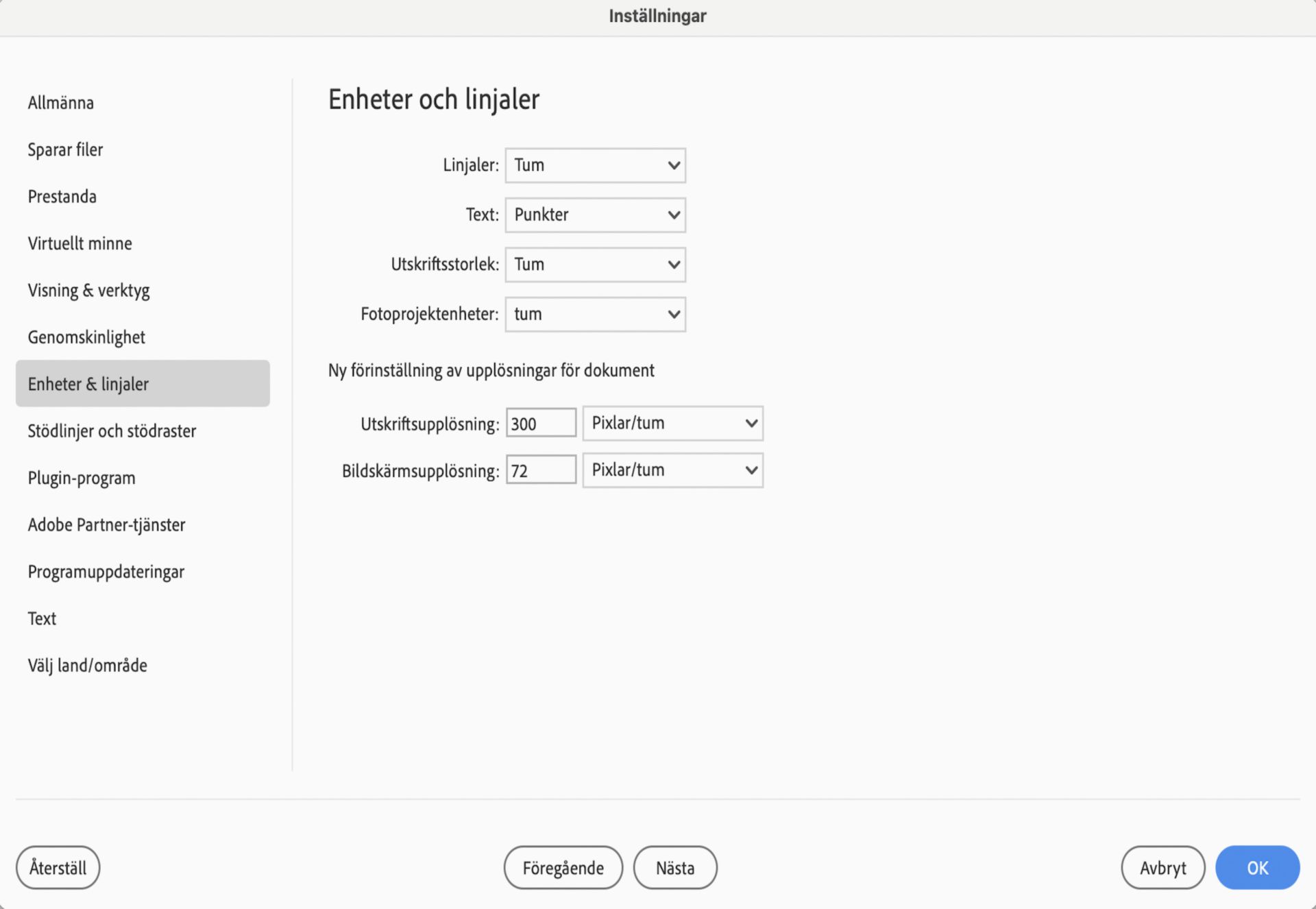Image resolution: width=1316 pixels, height=909 pixels.
Task: Edit the Utskriftsupplösning input field
Action: pos(540,423)
